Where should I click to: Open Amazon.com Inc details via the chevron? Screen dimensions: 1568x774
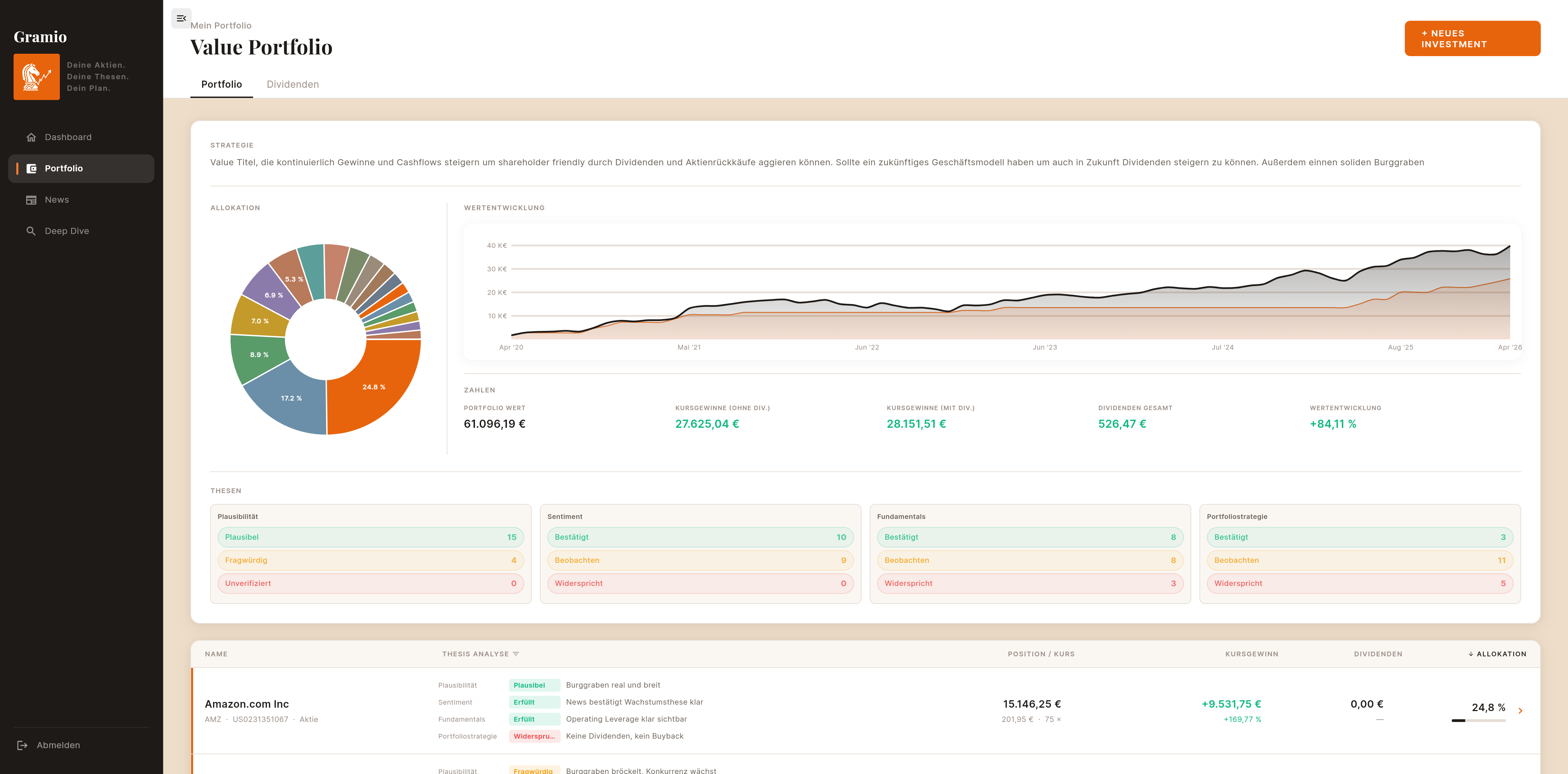click(x=1520, y=711)
